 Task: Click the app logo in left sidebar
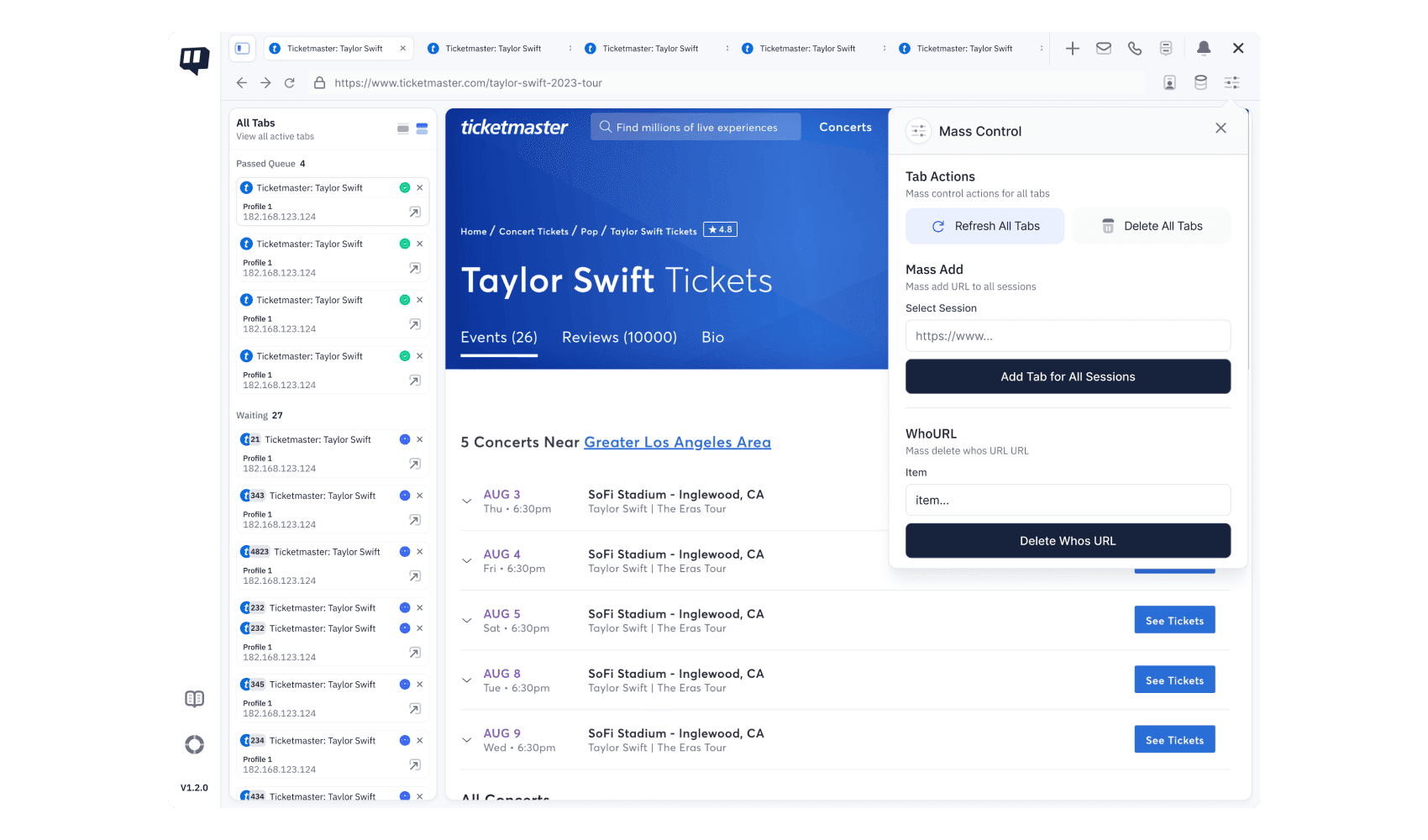195,60
